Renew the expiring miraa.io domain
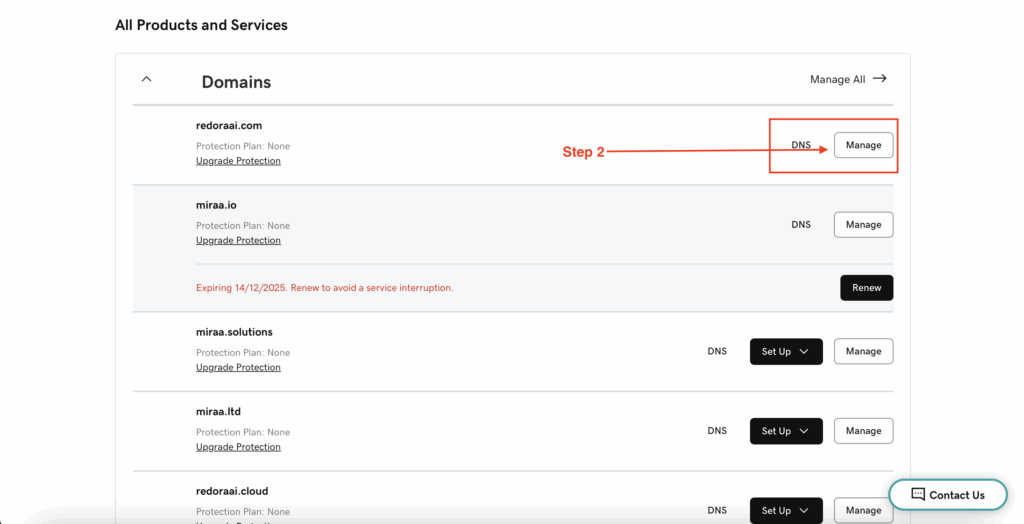 [866, 288]
